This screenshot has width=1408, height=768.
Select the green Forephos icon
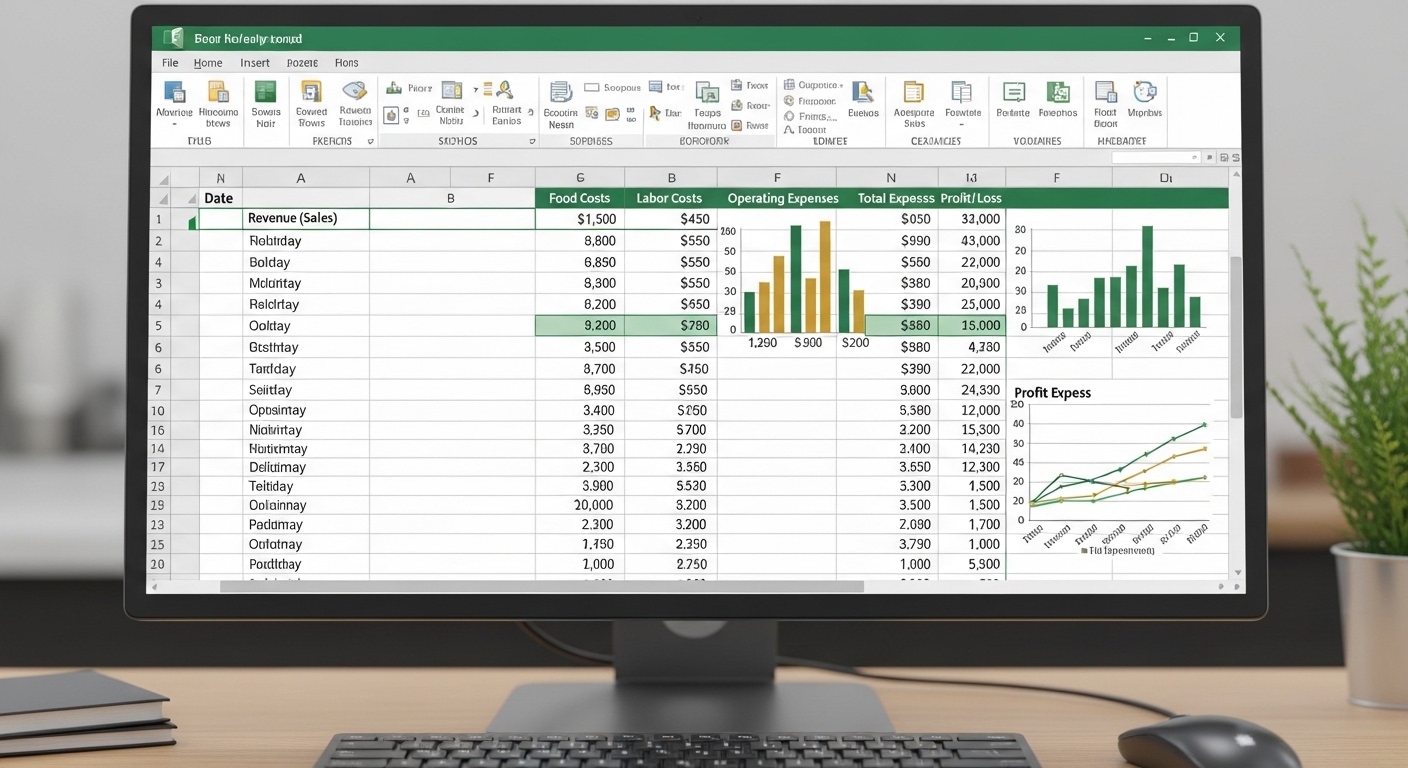[x=1058, y=93]
